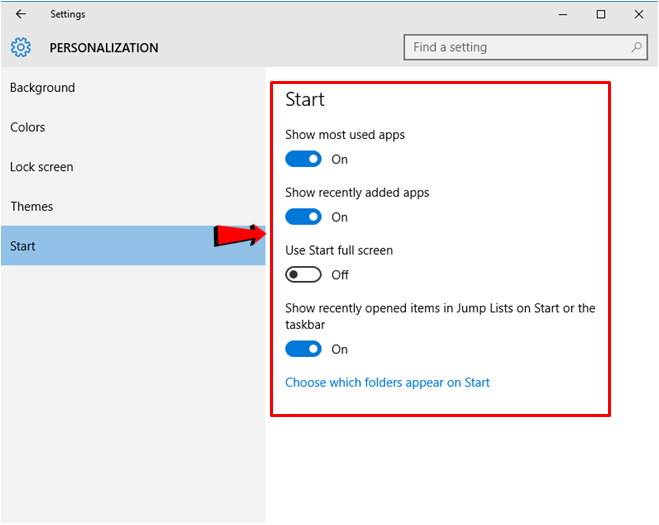Click the Personalization gear icon
This screenshot has width=659, height=525.
(x=21, y=47)
